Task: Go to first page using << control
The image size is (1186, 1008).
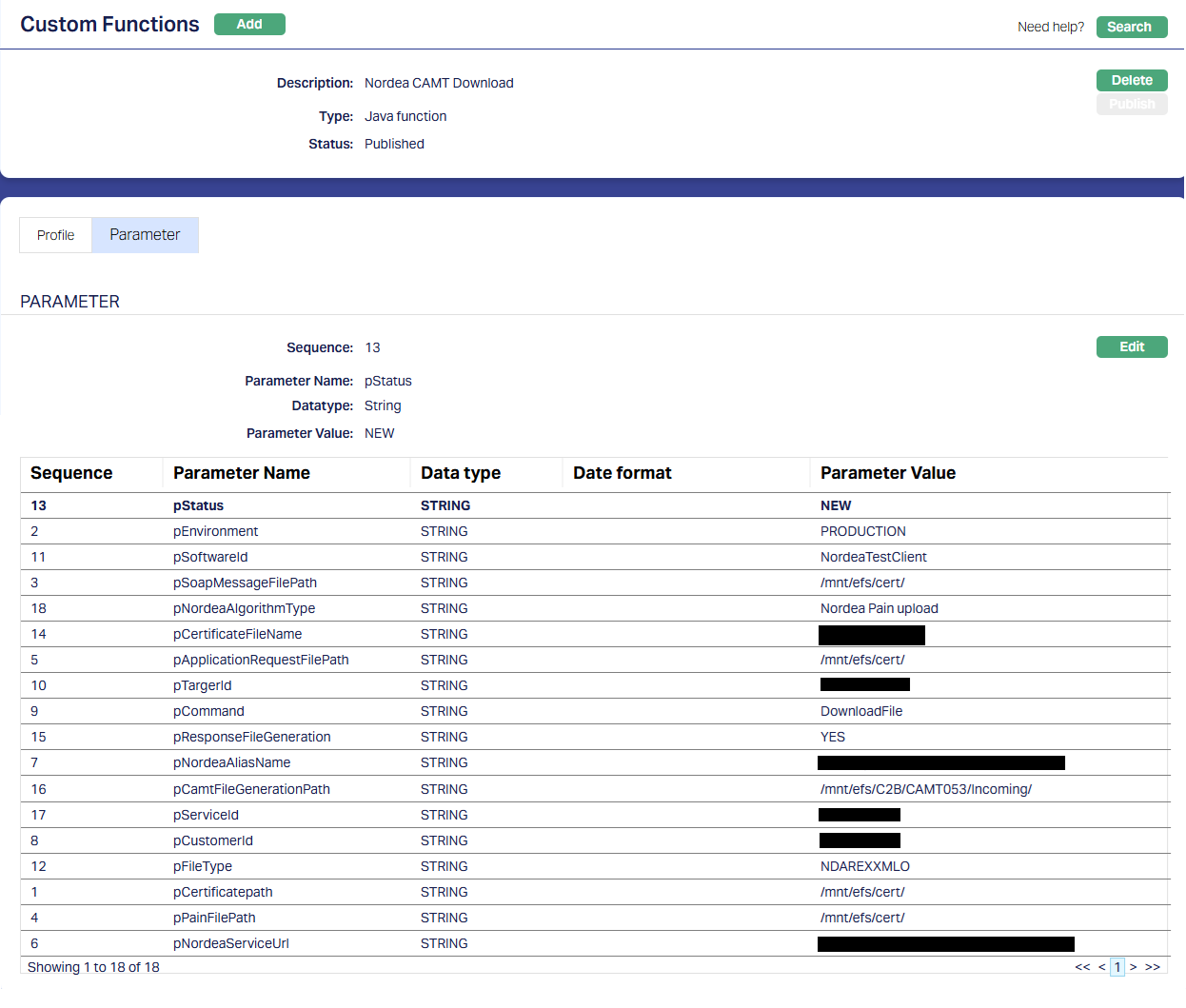Action: [x=1082, y=967]
